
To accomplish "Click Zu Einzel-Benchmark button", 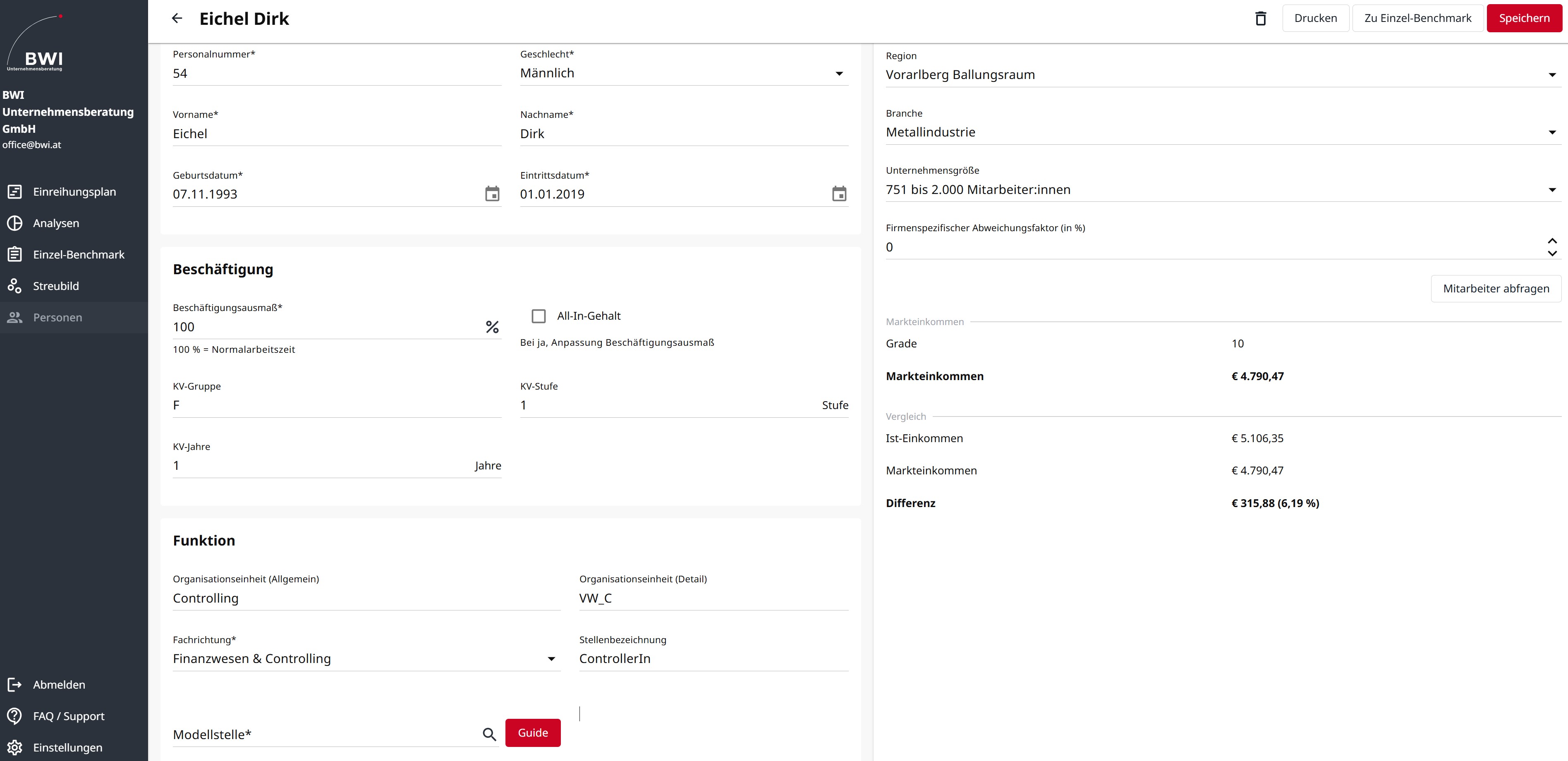I will coord(1417,18).
